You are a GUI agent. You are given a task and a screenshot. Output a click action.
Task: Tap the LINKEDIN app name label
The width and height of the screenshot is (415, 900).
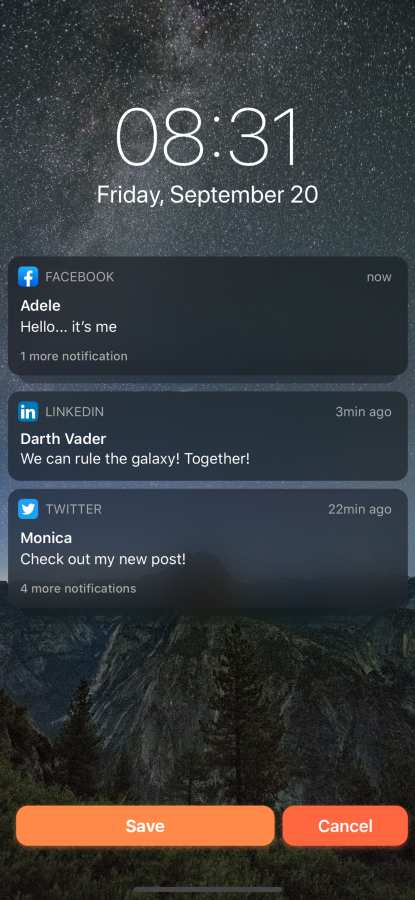(75, 412)
